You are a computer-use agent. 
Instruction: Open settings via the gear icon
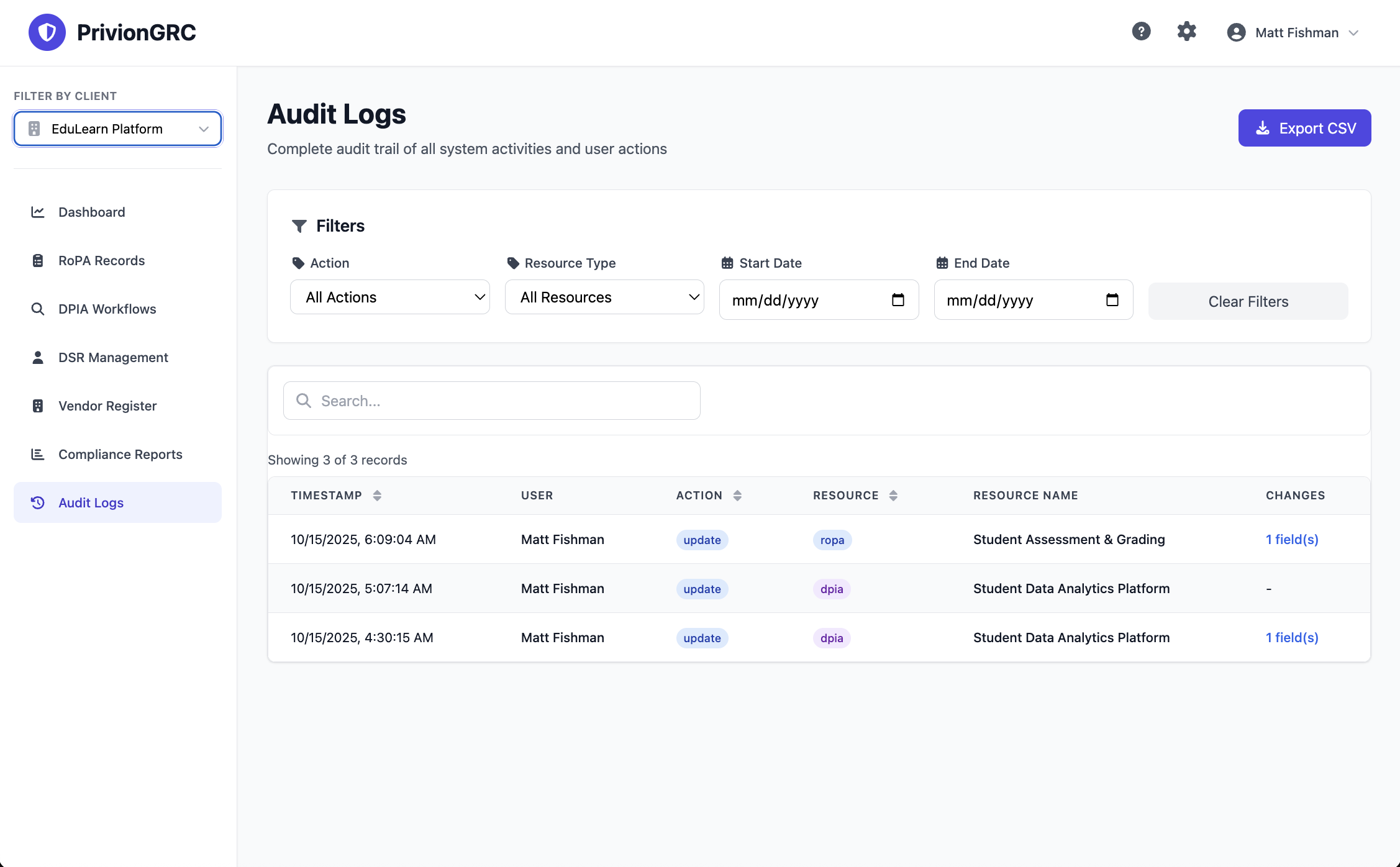[1186, 32]
